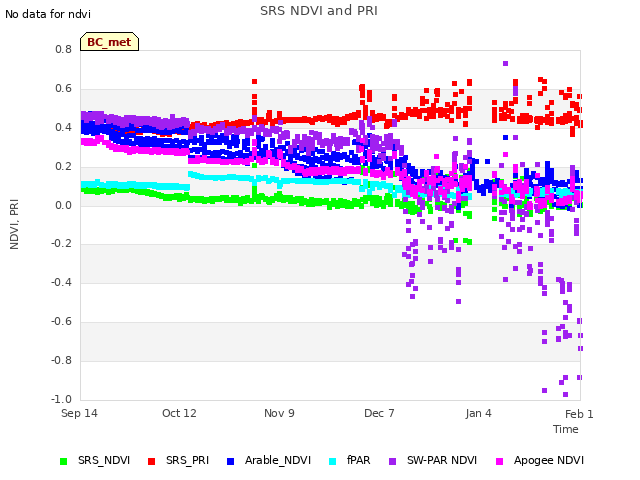The width and height of the screenshot is (640, 480).
Task: Click the -0.4 y-axis tick label
Action: pyautogui.click(x=62, y=282)
